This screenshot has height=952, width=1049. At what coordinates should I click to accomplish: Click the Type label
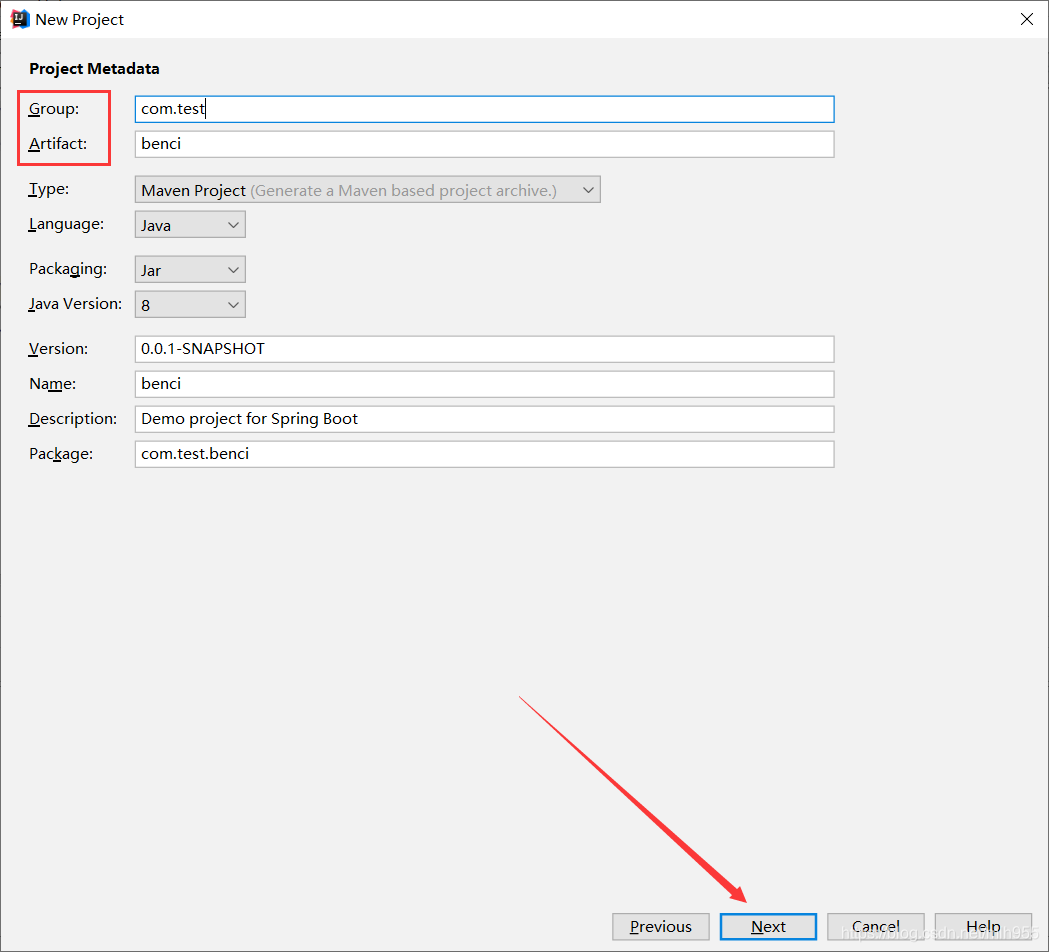pos(48,189)
